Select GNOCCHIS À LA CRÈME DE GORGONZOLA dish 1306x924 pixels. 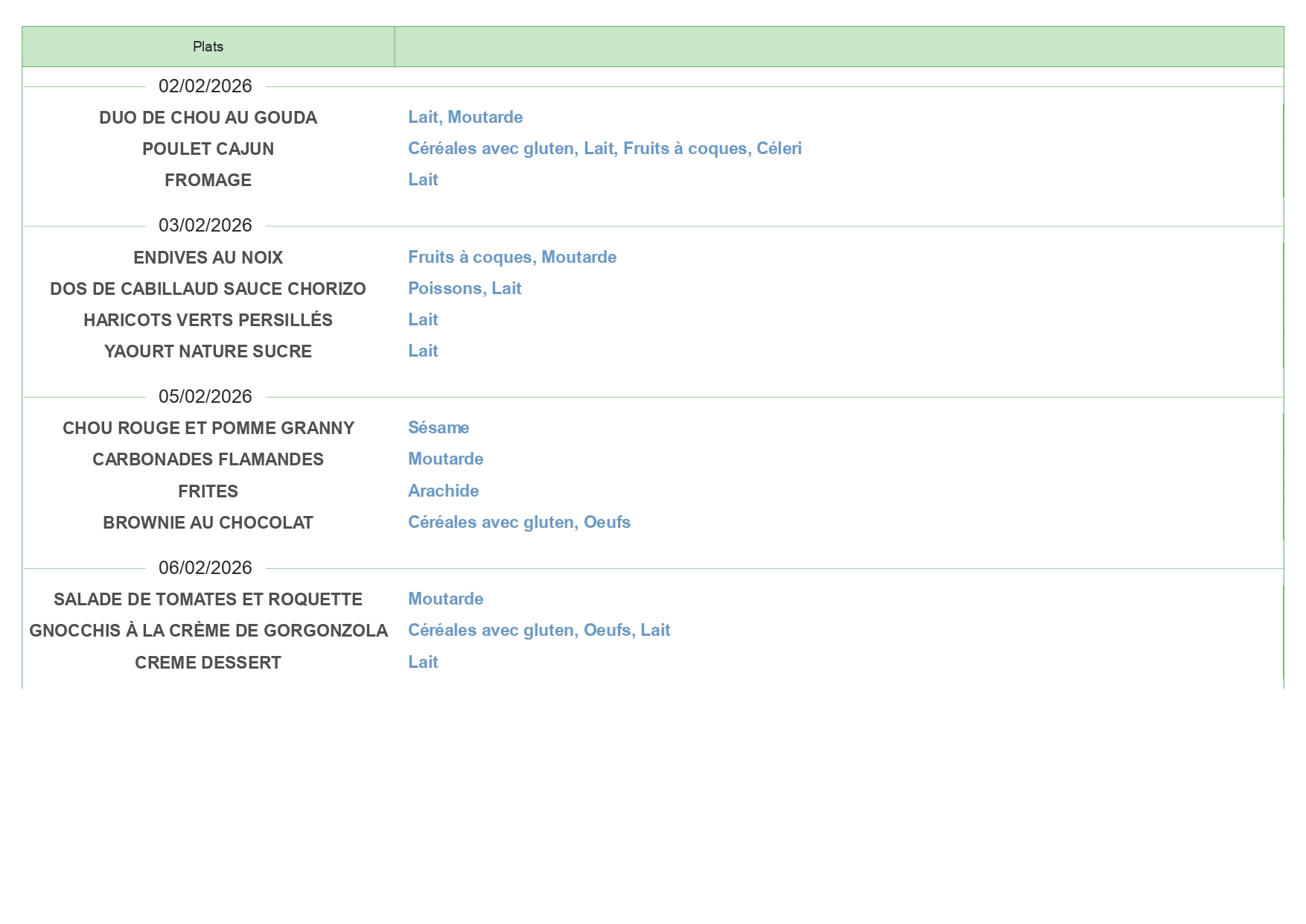[208, 631]
